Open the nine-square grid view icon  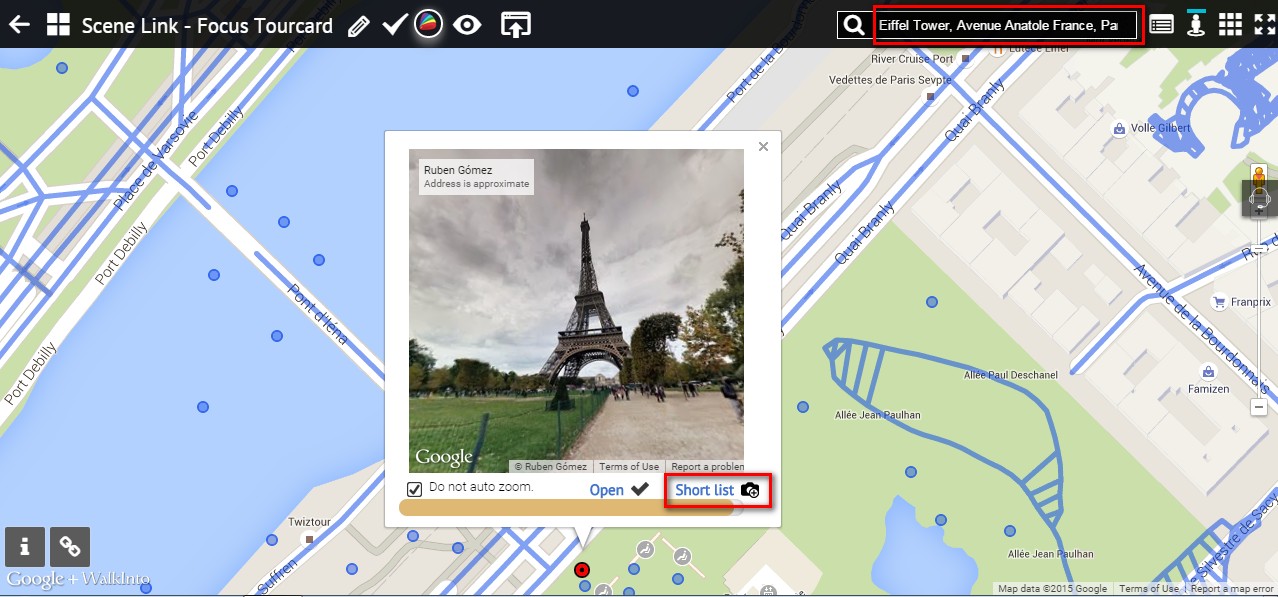[1229, 25]
